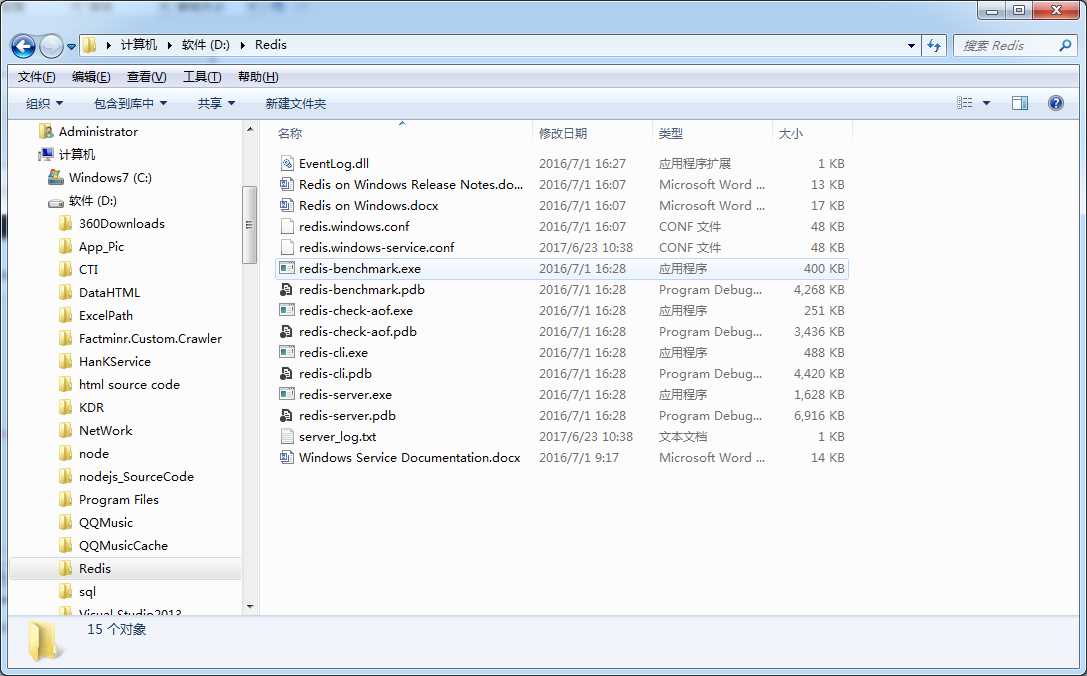Select server_log.txt file icon

[287, 437]
